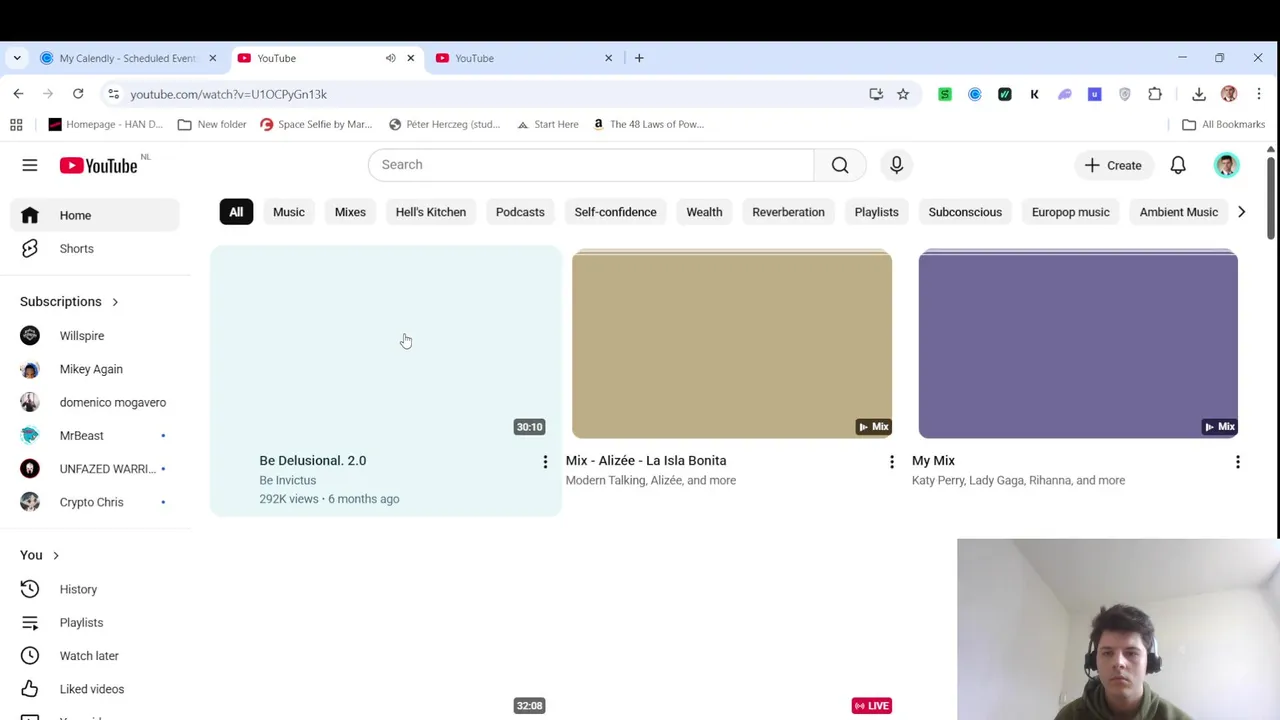Screen dimensions: 1280x720
Task: Click the Chrome address bar URL
Action: coord(228,94)
